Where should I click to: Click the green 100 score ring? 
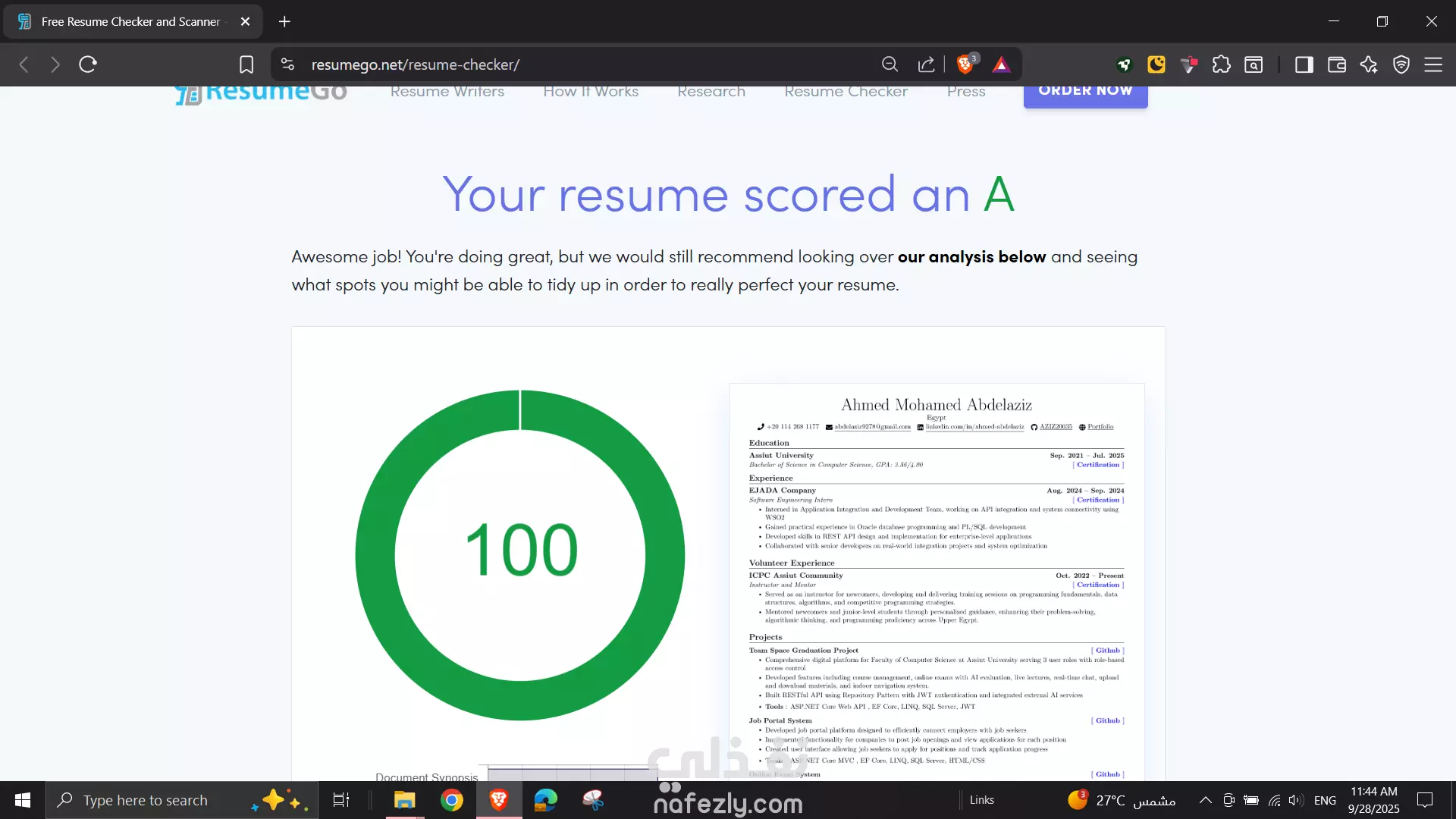(520, 555)
